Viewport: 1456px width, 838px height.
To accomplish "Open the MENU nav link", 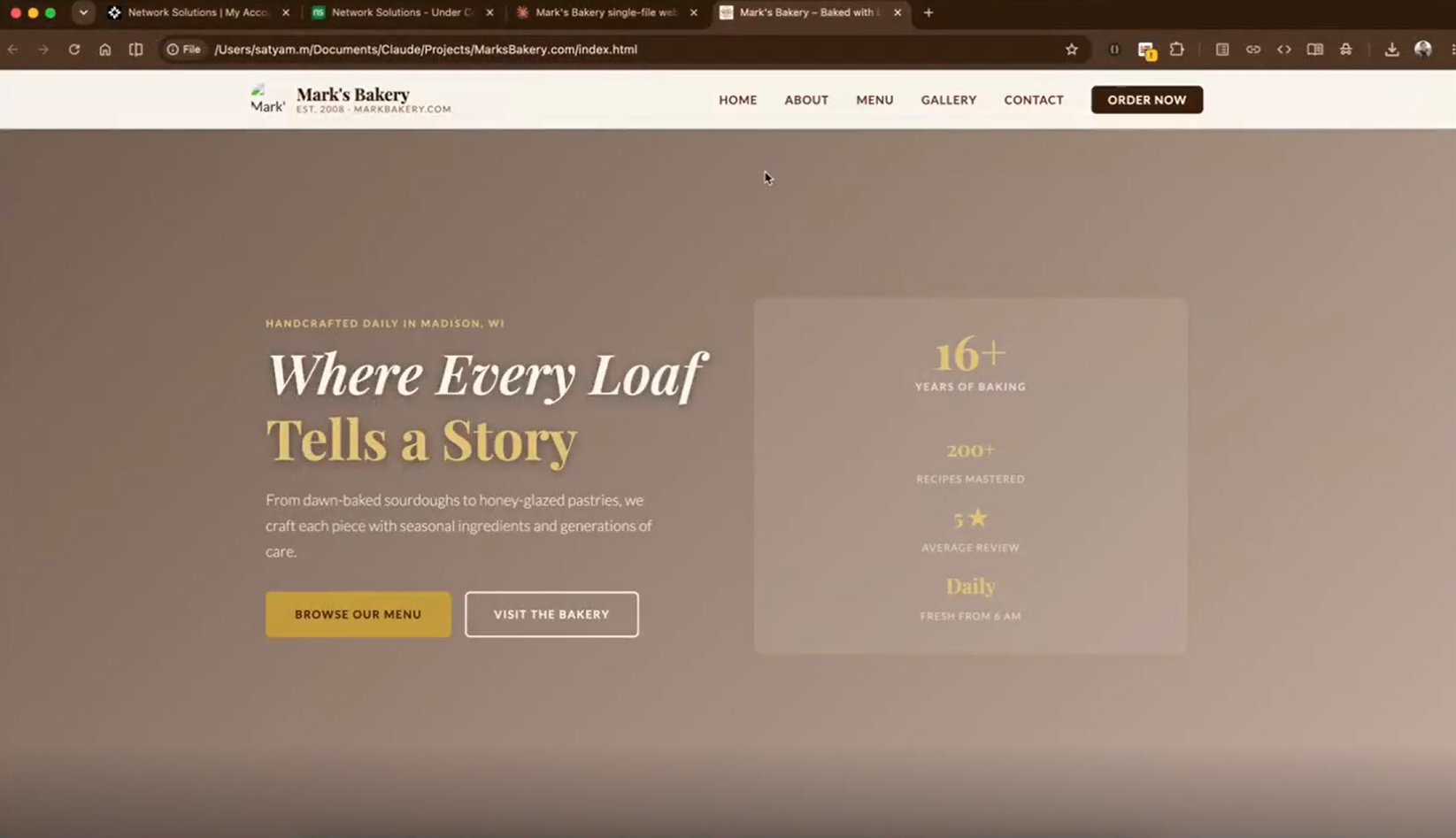I will [874, 100].
